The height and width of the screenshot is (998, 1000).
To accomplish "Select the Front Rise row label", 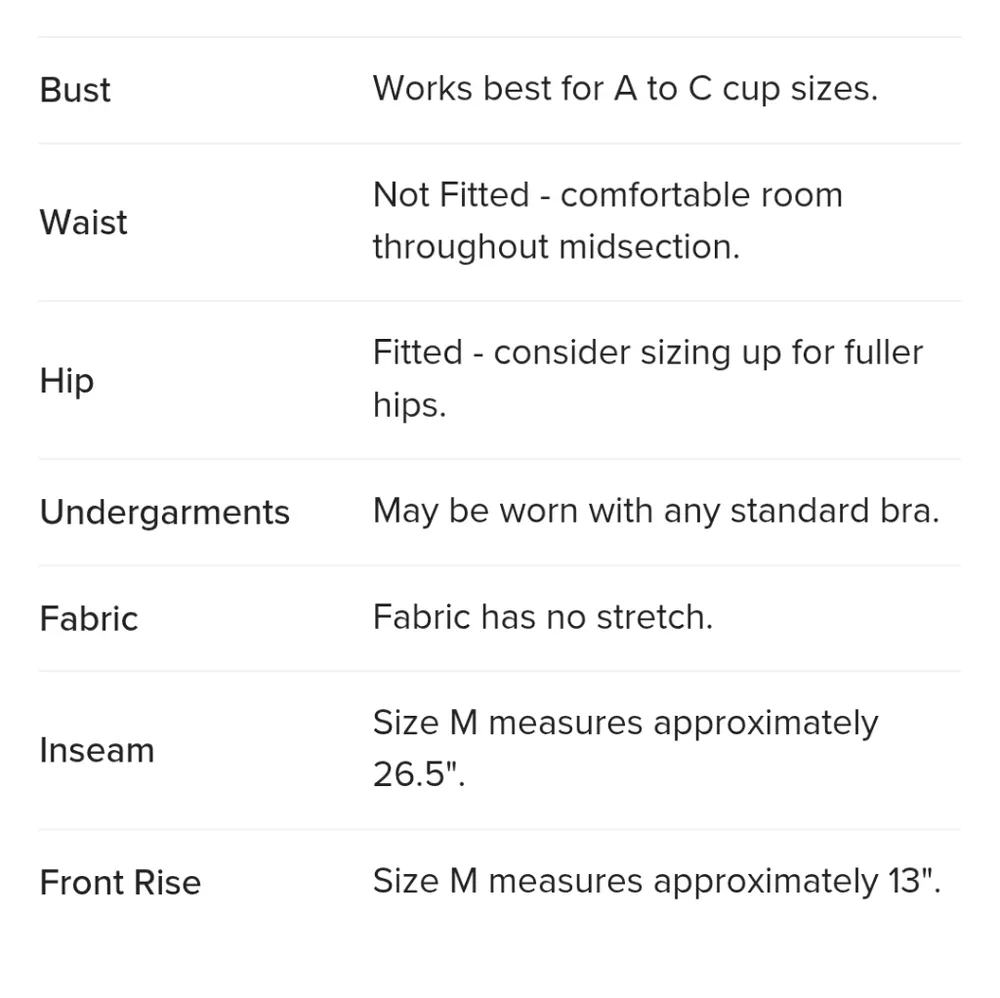I will pos(120,882).
